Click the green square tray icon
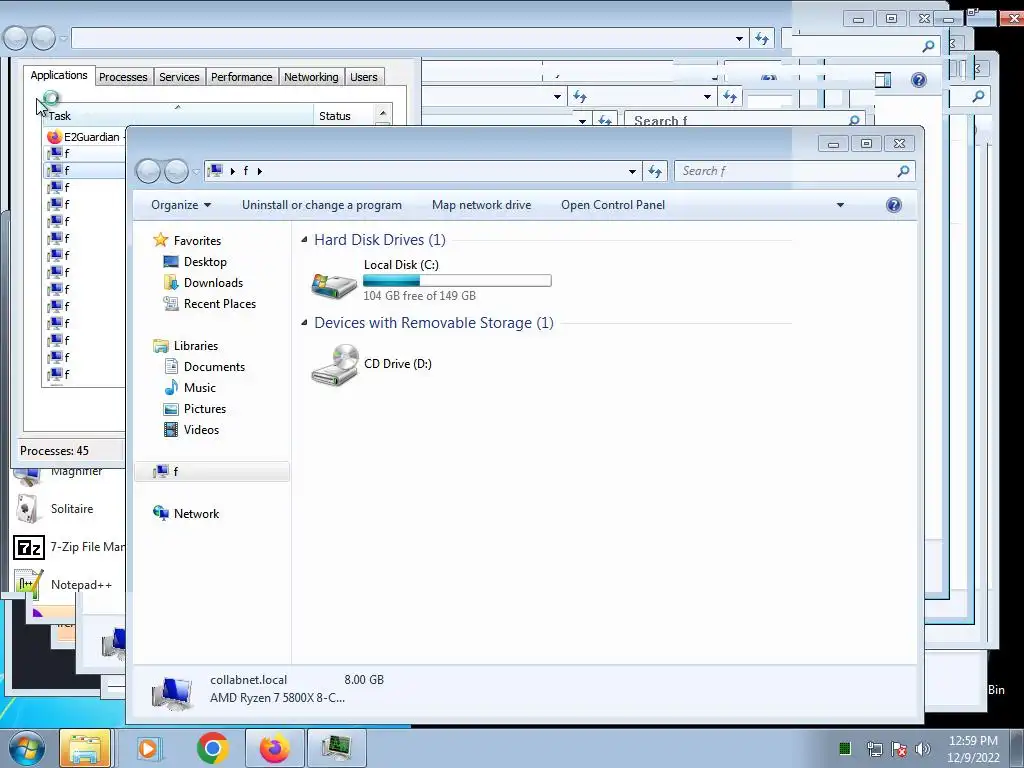The image size is (1024, 768). tap(844, 748)
